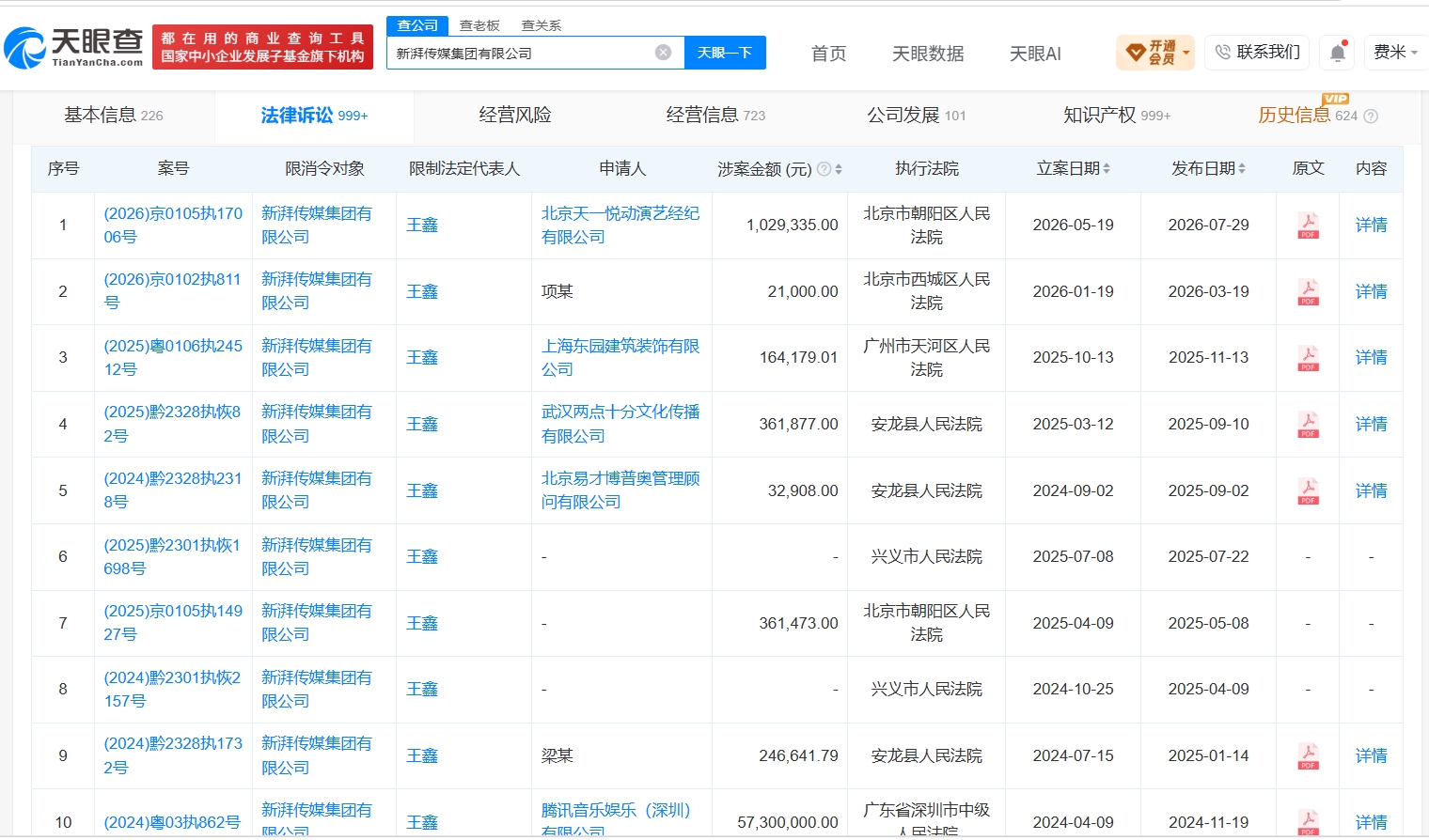View 详情 for row 1
Screen dimensions: 1429x840
[x=1371, y=226]
